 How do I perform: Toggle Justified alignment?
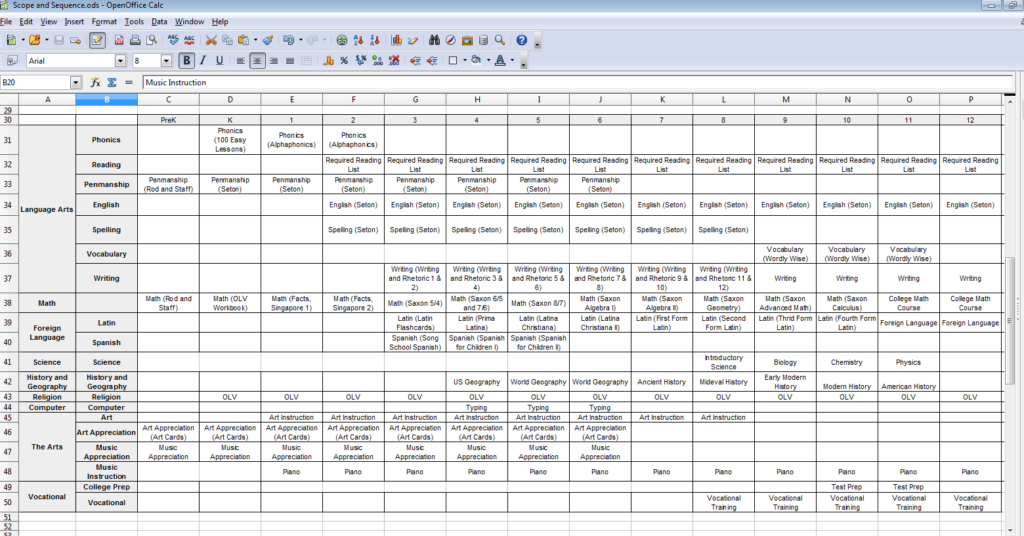coord(290,61)
